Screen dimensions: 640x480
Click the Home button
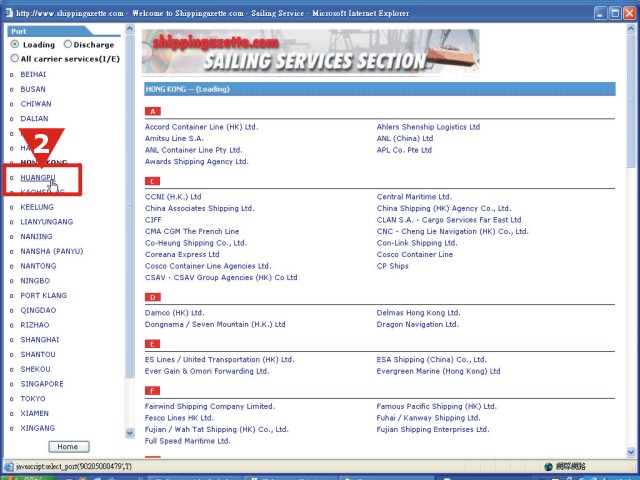pos(69,447)
